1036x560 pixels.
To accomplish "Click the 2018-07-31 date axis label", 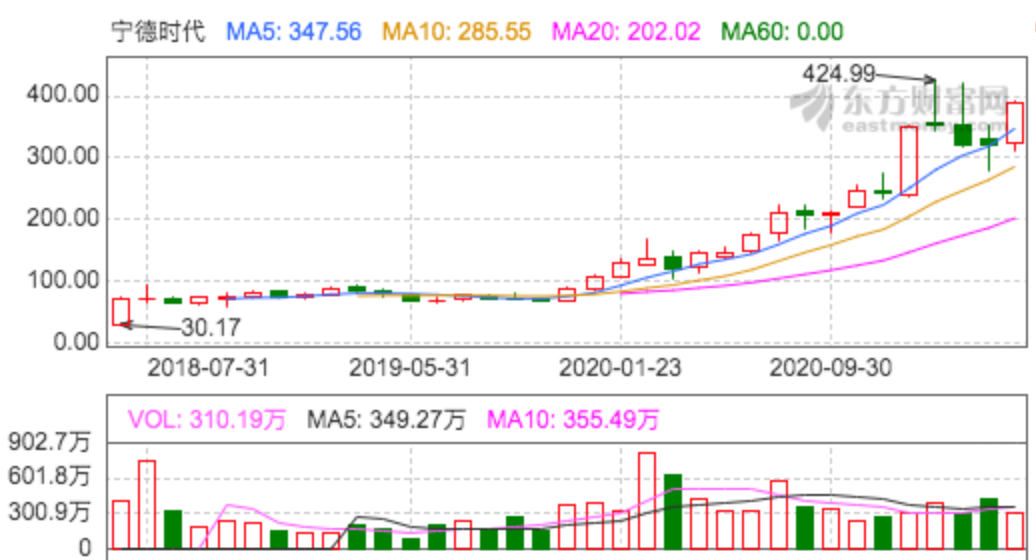I will tap(208, 368).
